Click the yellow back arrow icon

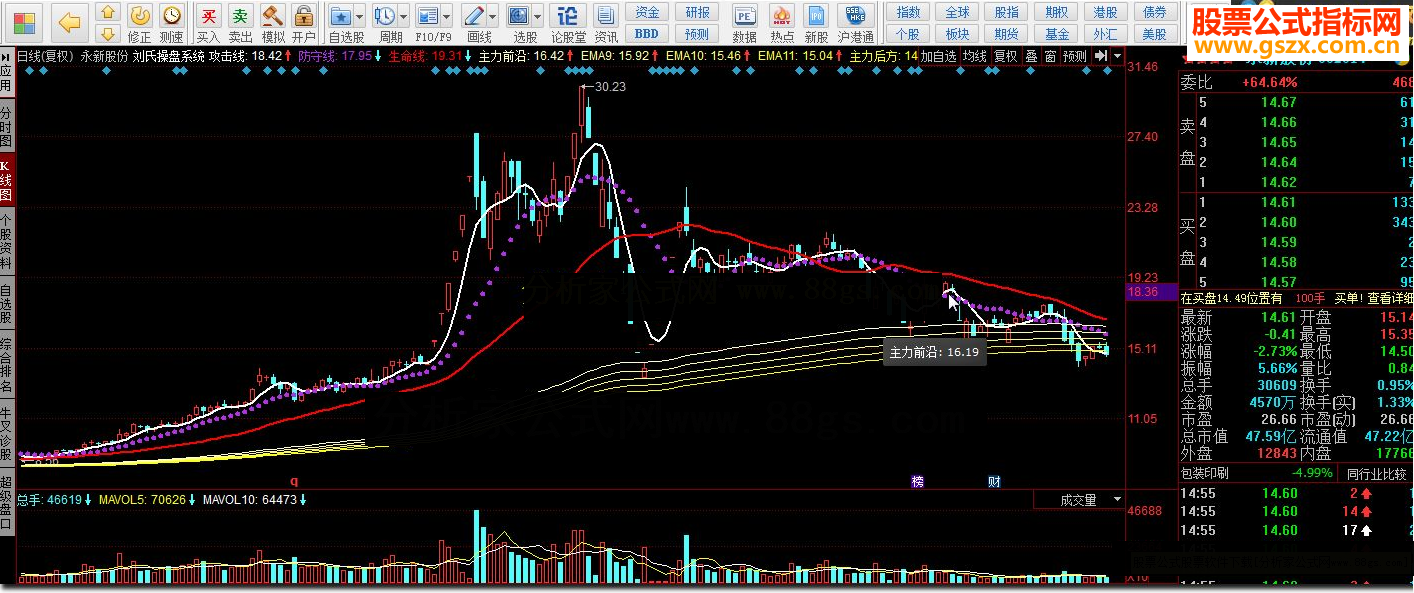pos(68,22)
